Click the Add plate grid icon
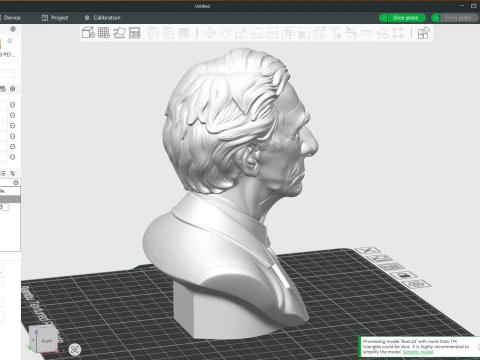The width and height of the screenshot is (480, 360). tap(104, 33)
